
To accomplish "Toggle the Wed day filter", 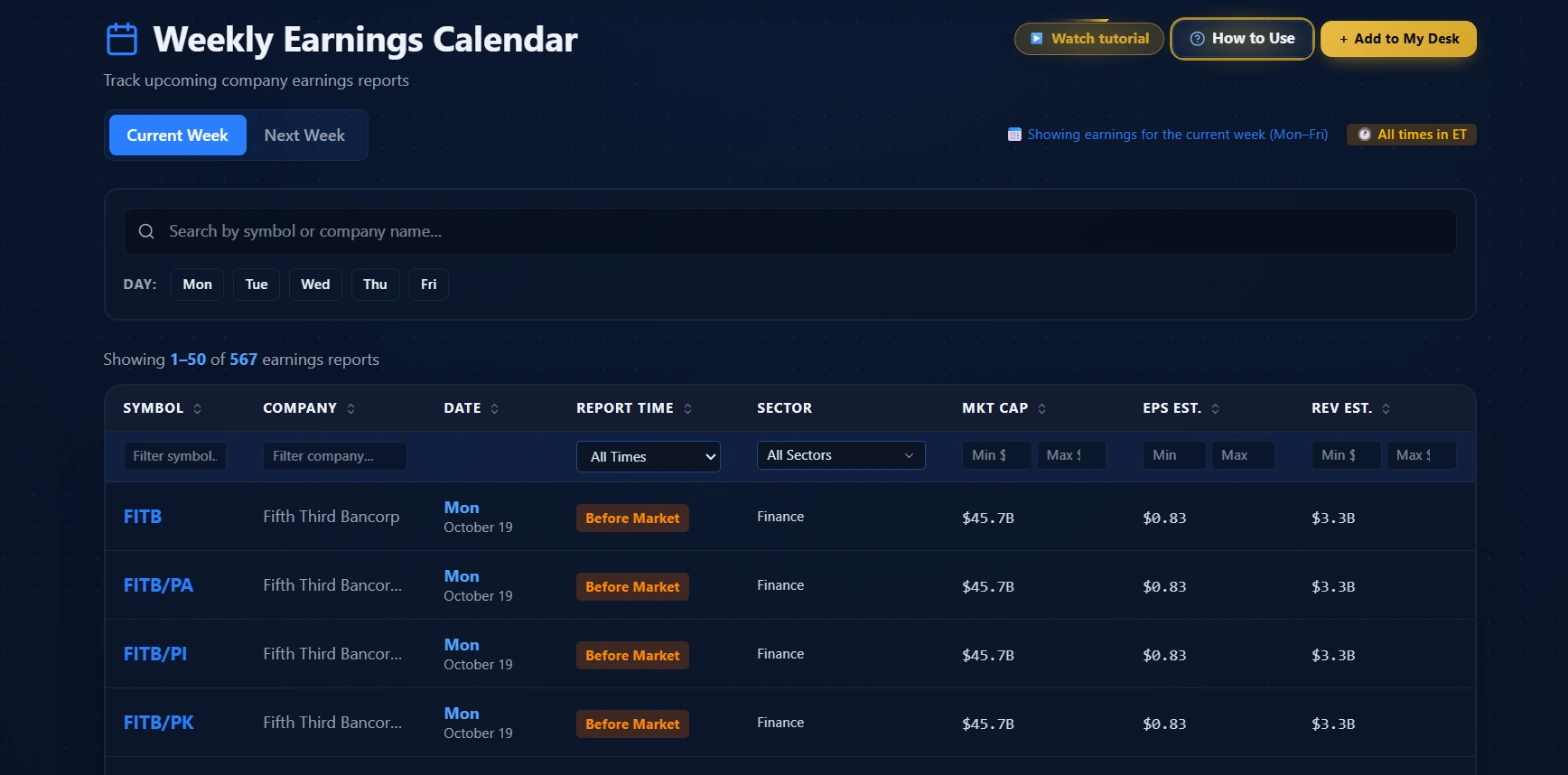I will tap(315, 284).
